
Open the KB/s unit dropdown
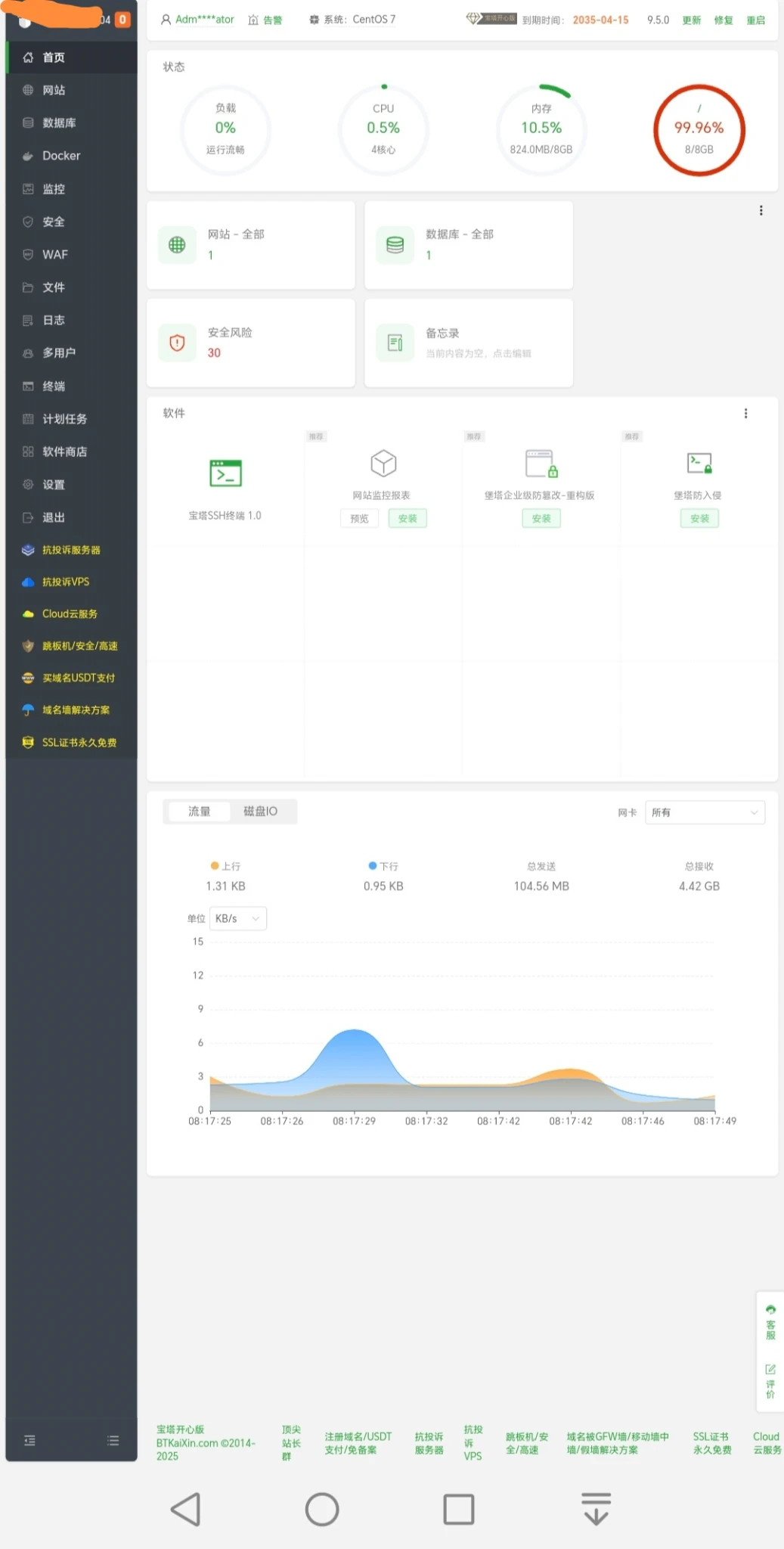point(237,918)
